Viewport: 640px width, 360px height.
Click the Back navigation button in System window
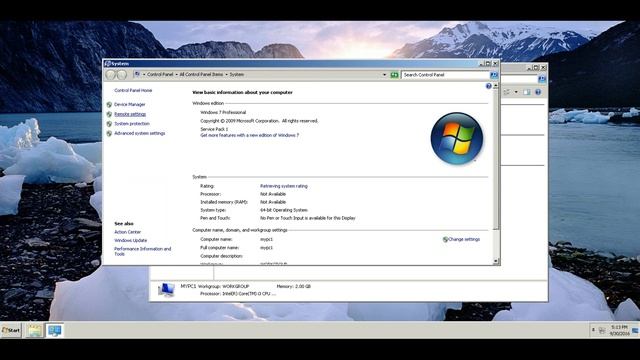(x=111, y=75)
